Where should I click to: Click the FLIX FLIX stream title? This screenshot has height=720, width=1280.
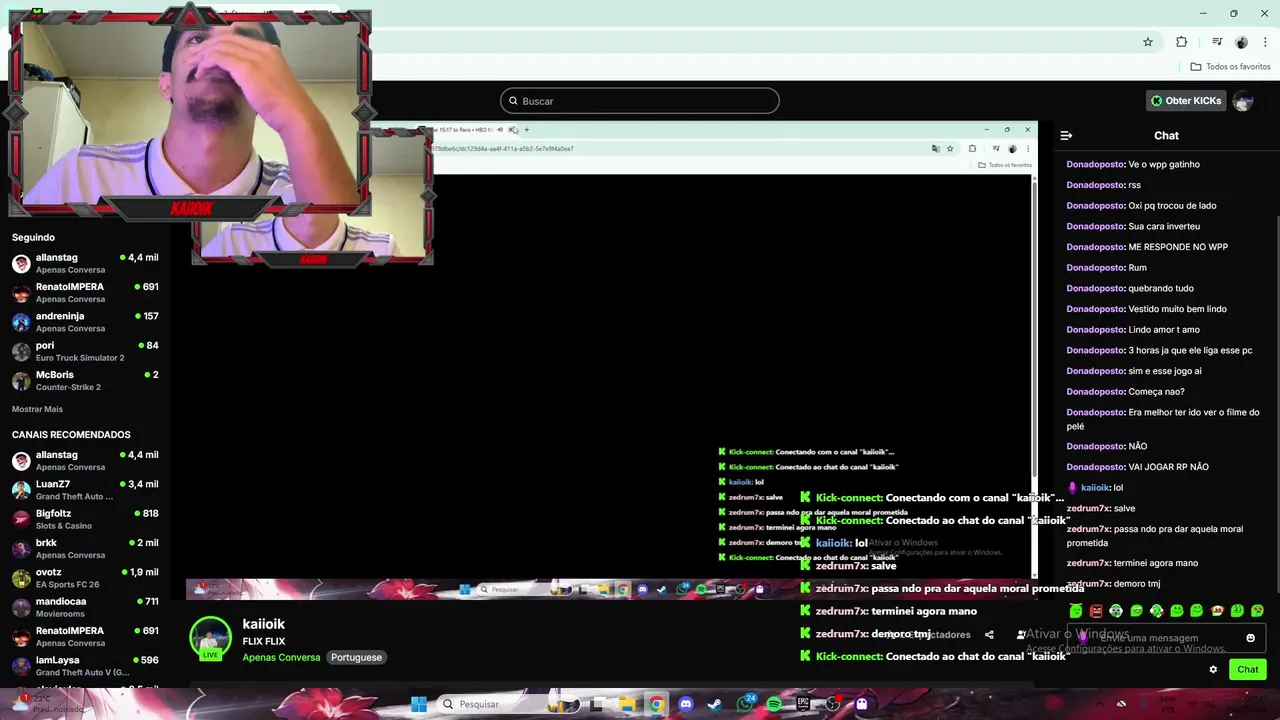click(263, 641)
